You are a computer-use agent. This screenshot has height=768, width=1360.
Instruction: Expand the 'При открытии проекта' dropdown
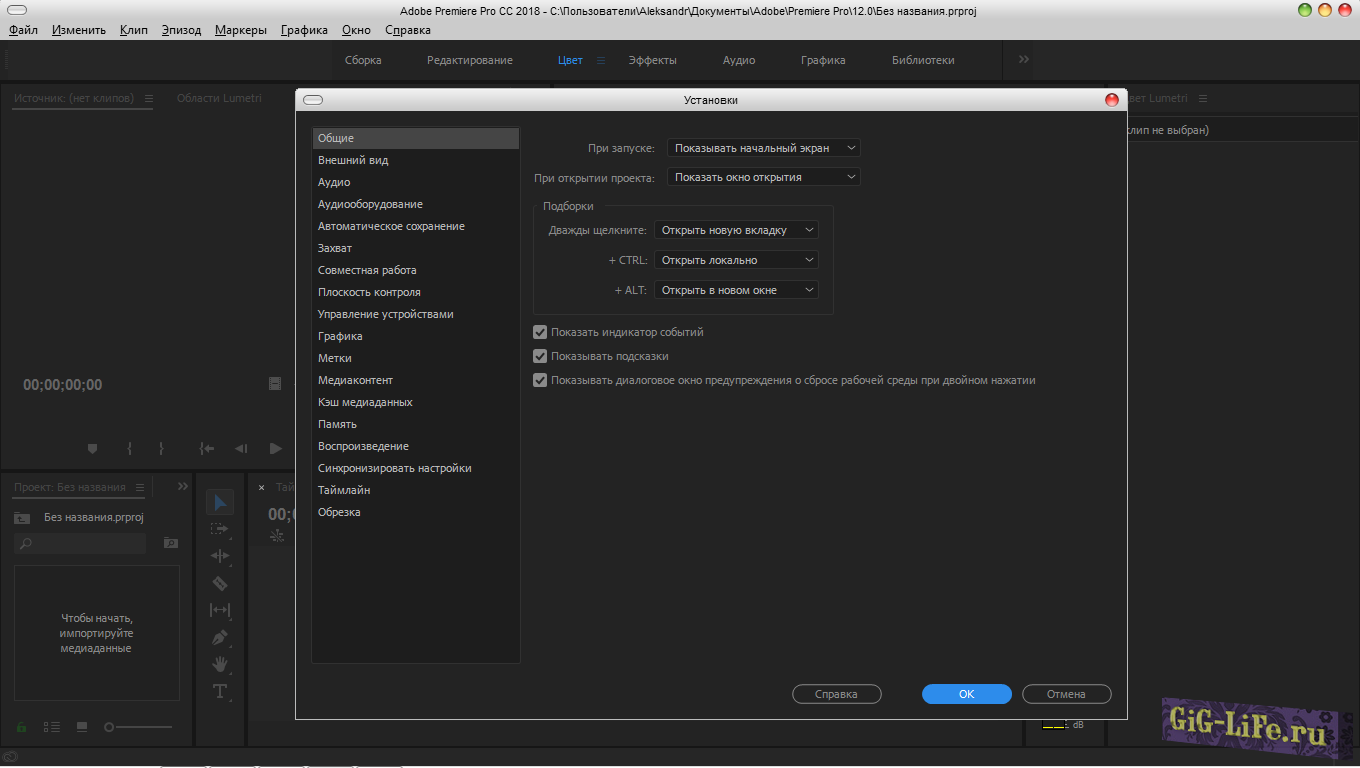[764, 177]
